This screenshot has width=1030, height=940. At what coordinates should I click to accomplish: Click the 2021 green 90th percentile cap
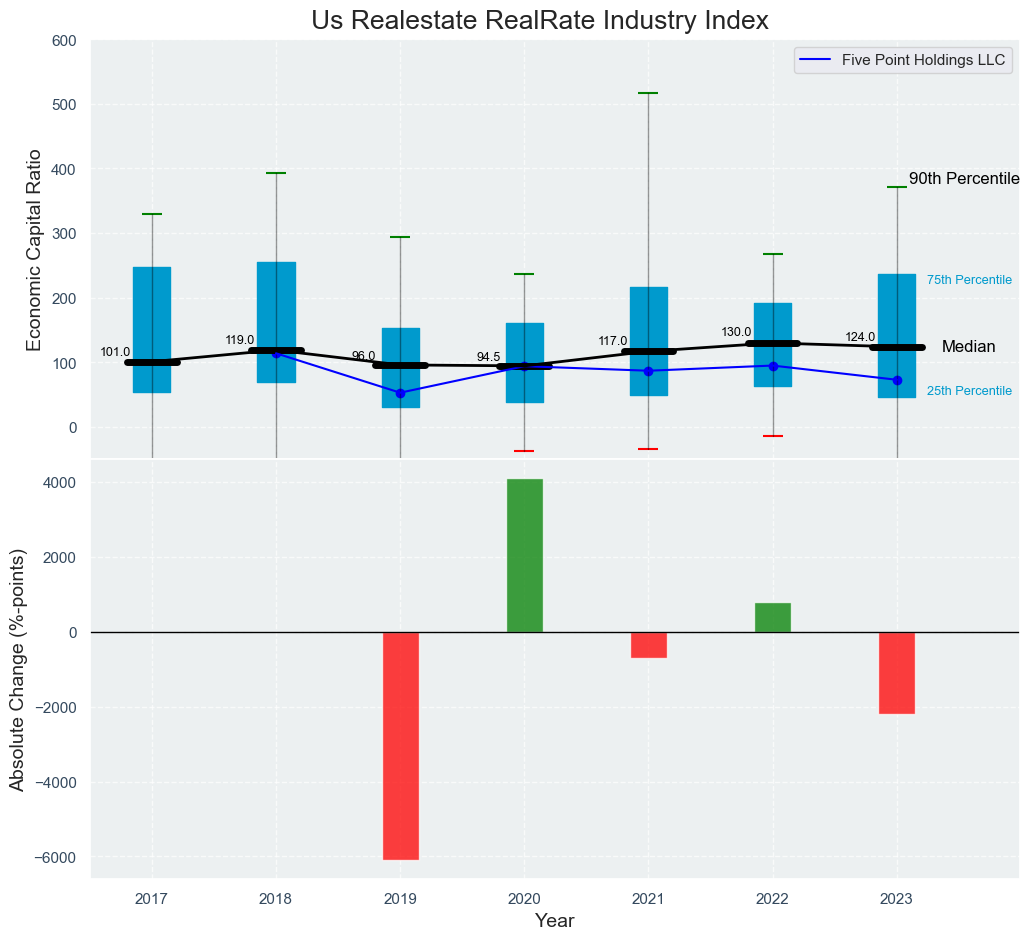click(648, 93)
